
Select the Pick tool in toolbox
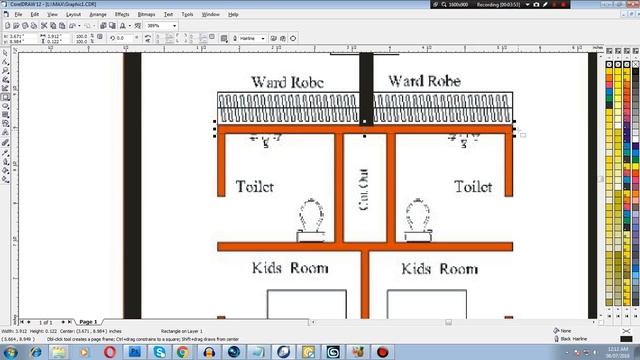pos(5,53)
